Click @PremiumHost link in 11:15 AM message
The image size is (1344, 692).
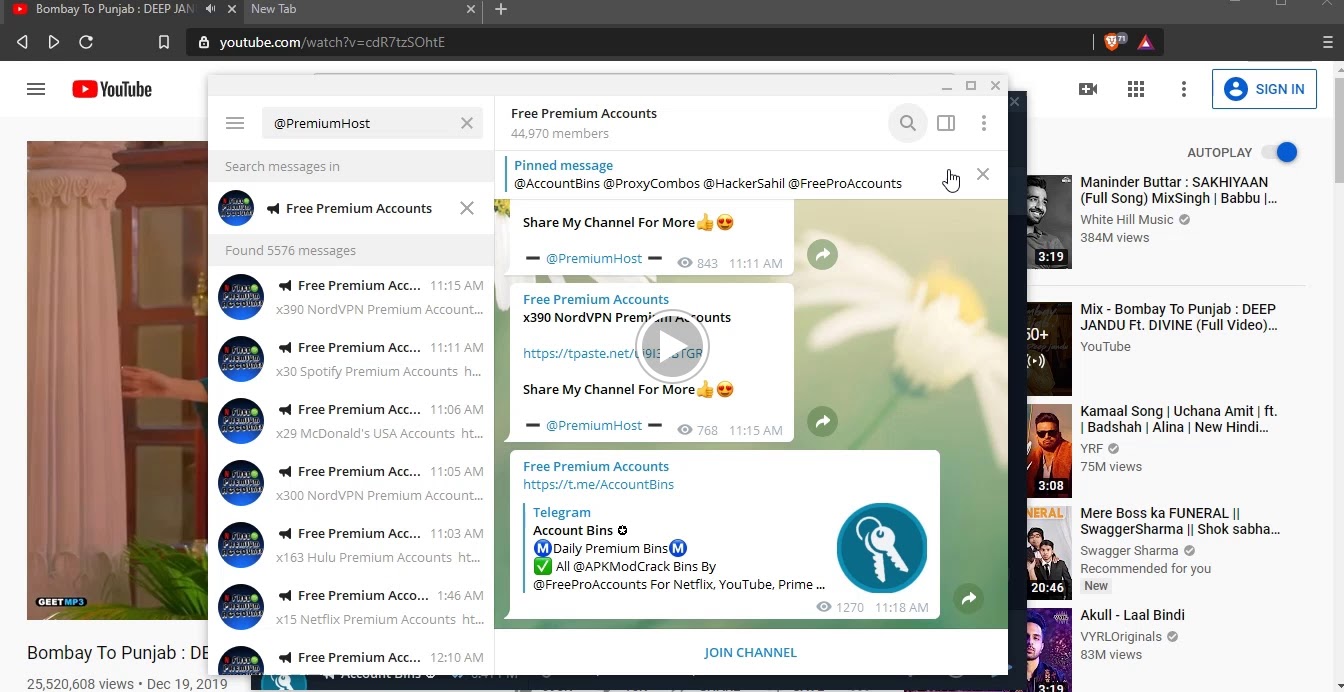[594, 425]
